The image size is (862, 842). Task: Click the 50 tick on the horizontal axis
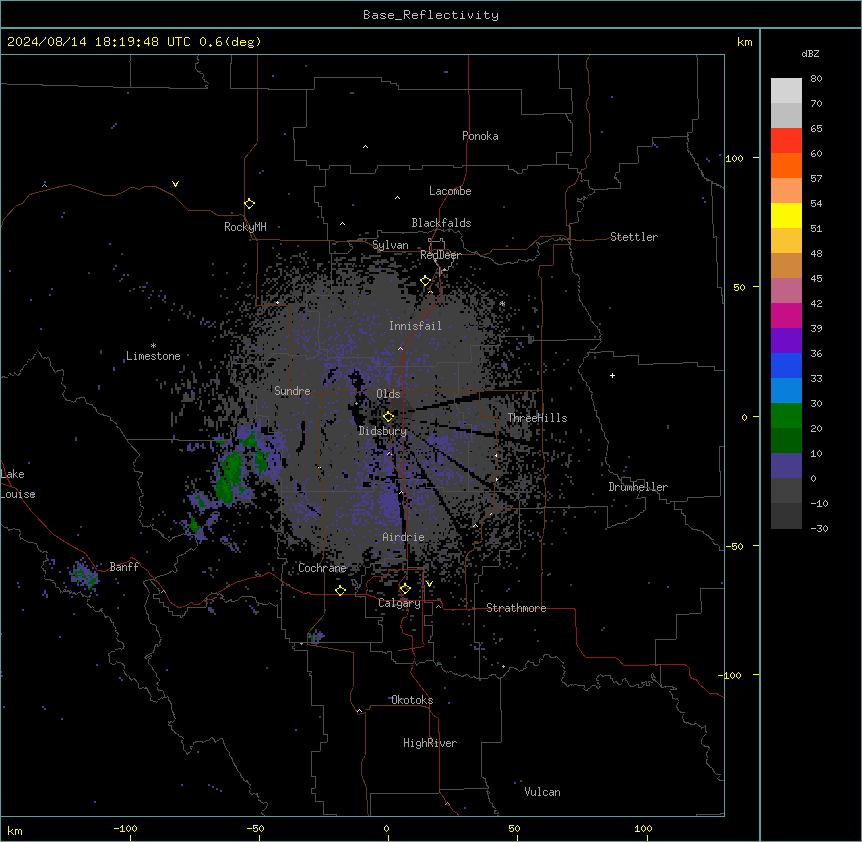(514, 828)
